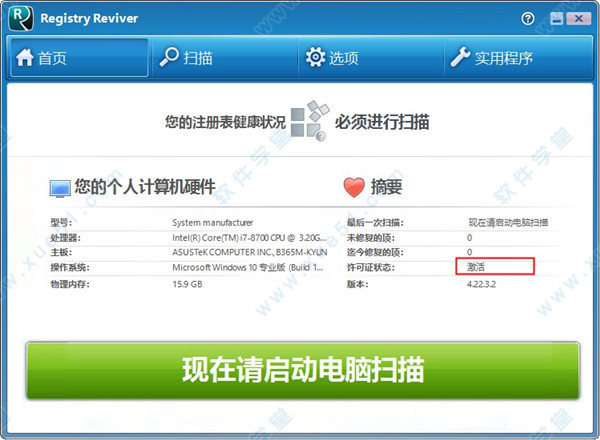Select the 0 value for 未修复的项
600x440 pixels.
coord(470,238)
